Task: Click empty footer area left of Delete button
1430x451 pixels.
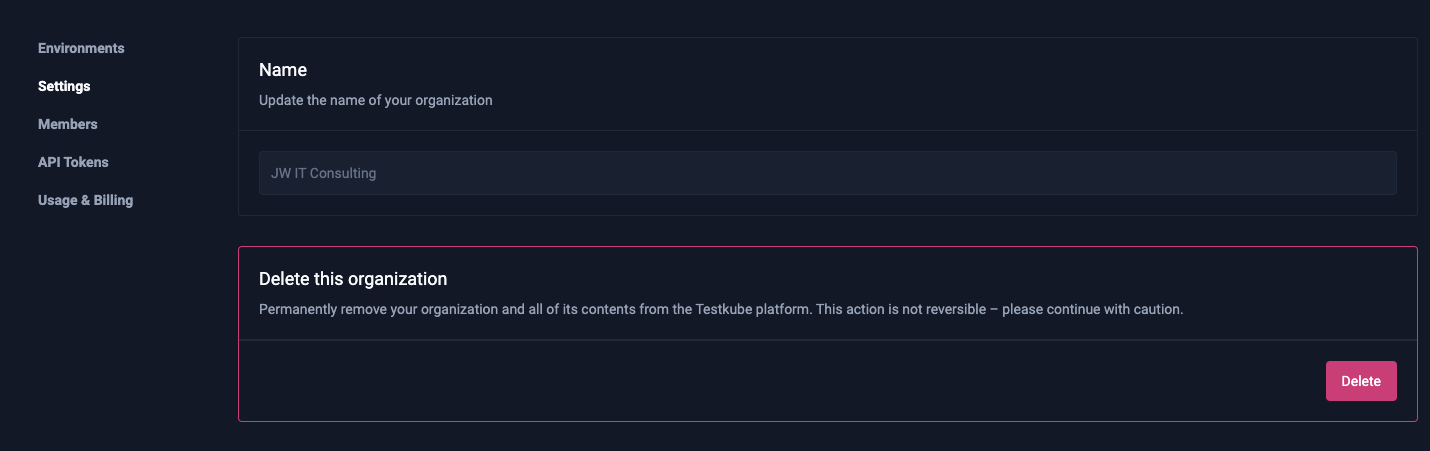Action: click(780, 381)
